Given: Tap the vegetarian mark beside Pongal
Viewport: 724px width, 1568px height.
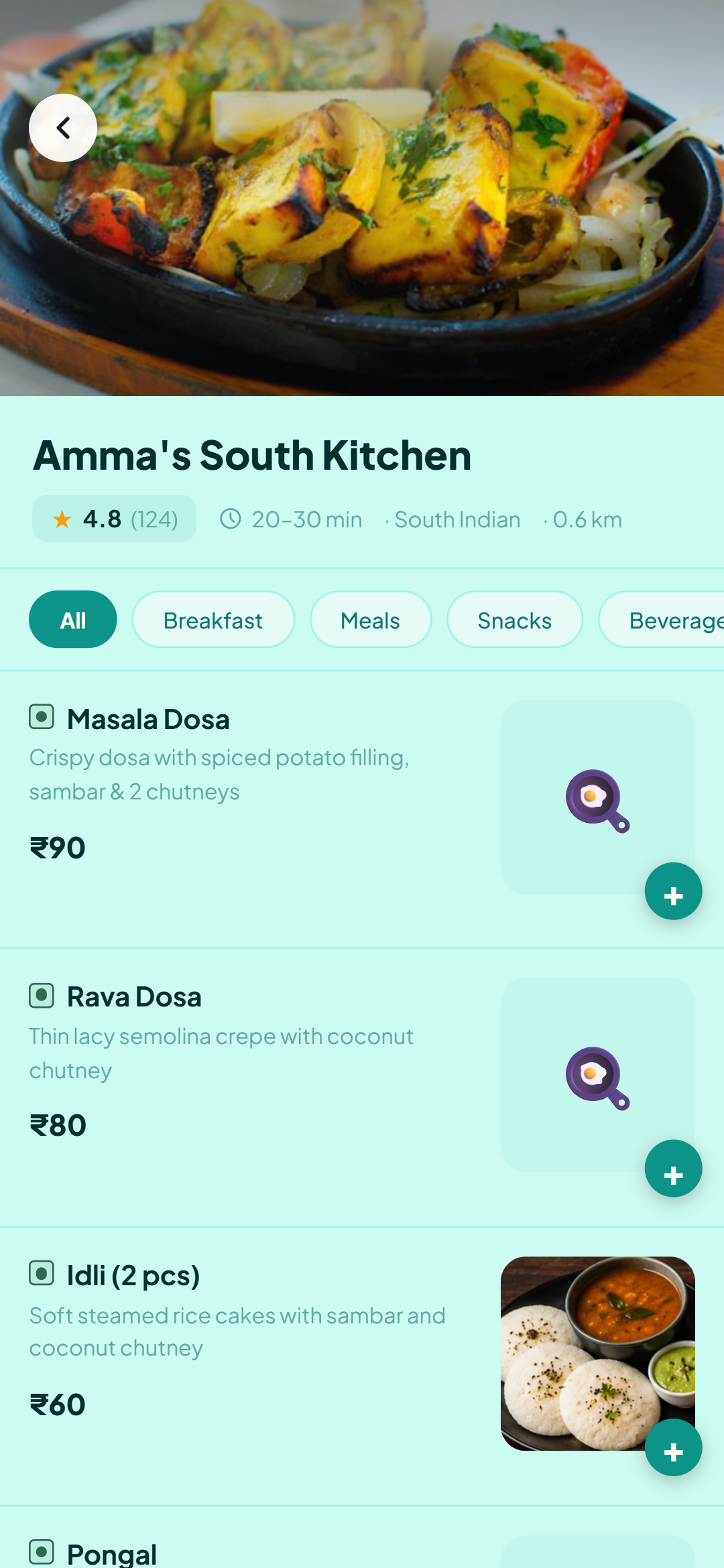Looking at the screenshot, I should (x=42, y=1552).
